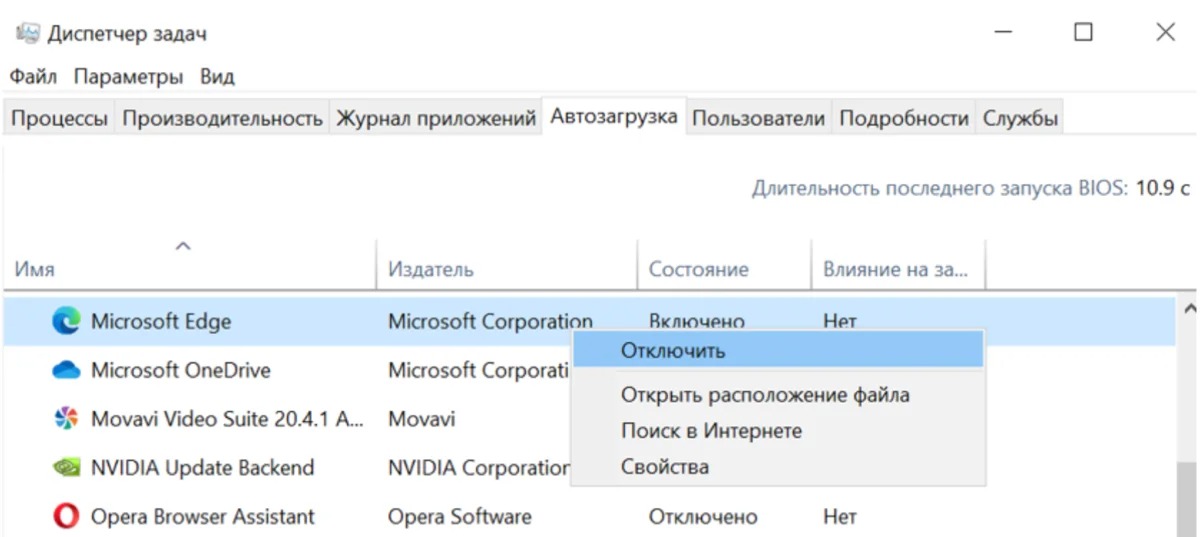Screen dimensions: 1200x537
Task: Click the BIOS time value 10.9 с
Action: coord(1163,187)
